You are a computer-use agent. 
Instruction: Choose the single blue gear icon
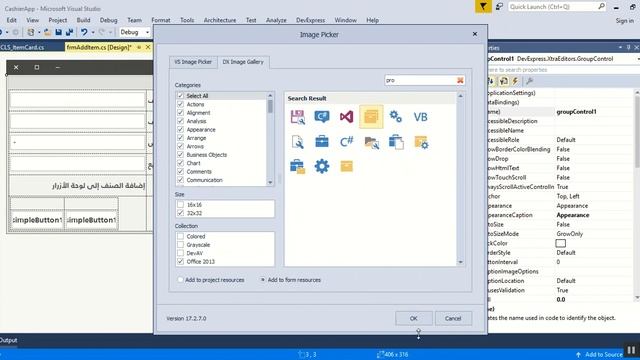click(x=322, y=166)
